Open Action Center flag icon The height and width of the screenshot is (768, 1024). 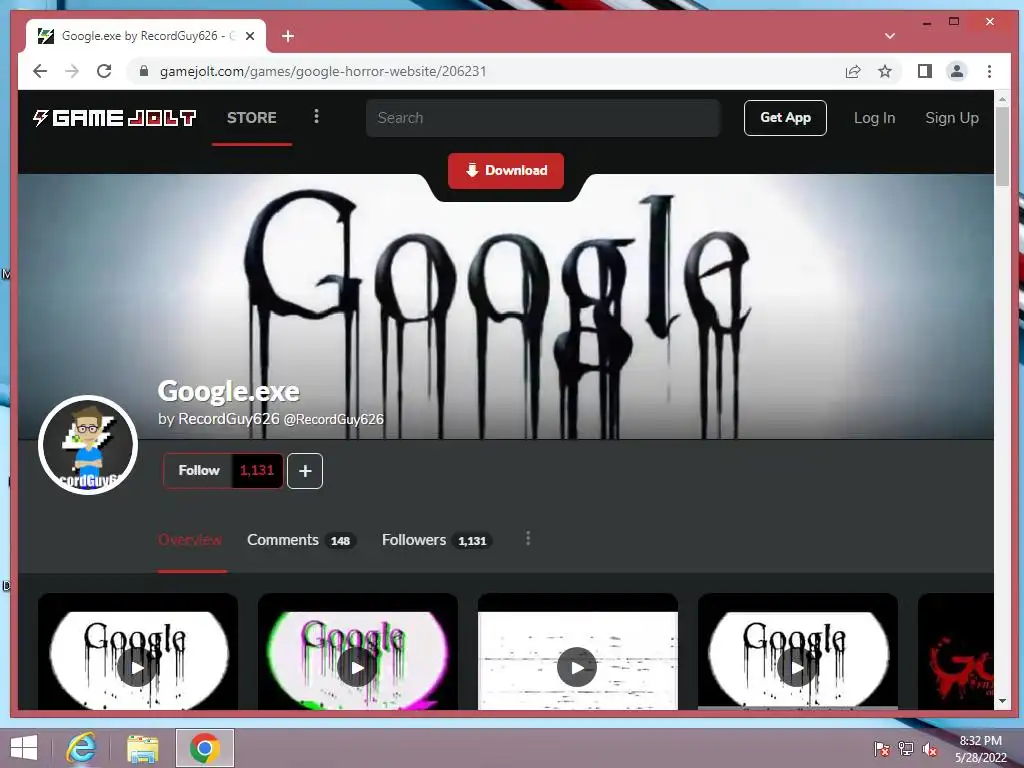(882, 749)
